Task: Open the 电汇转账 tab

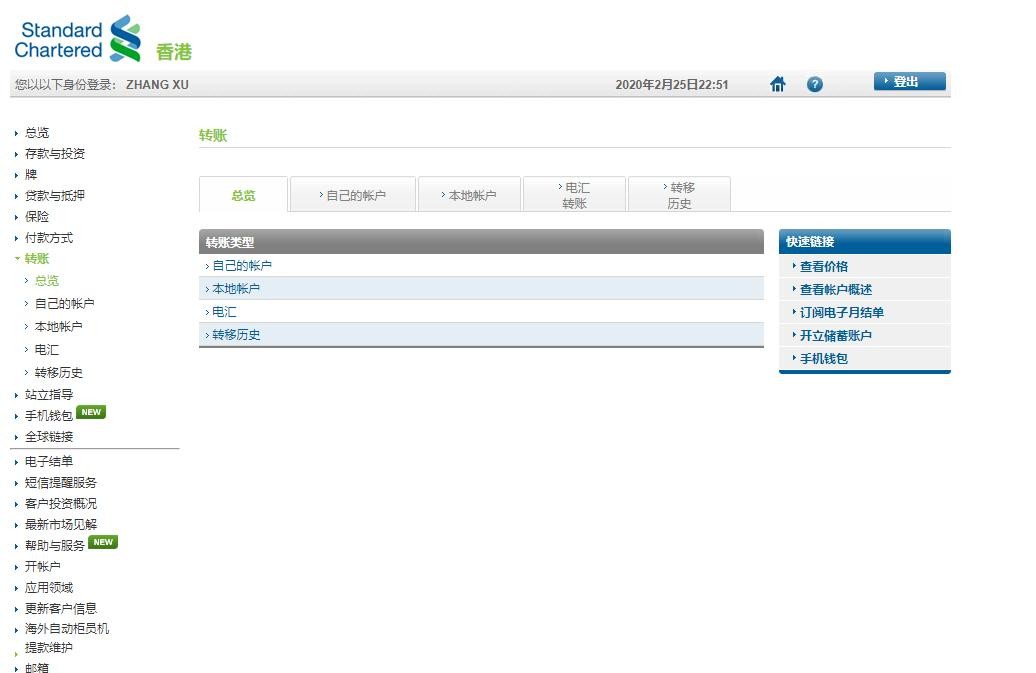Action: point(574,195)
